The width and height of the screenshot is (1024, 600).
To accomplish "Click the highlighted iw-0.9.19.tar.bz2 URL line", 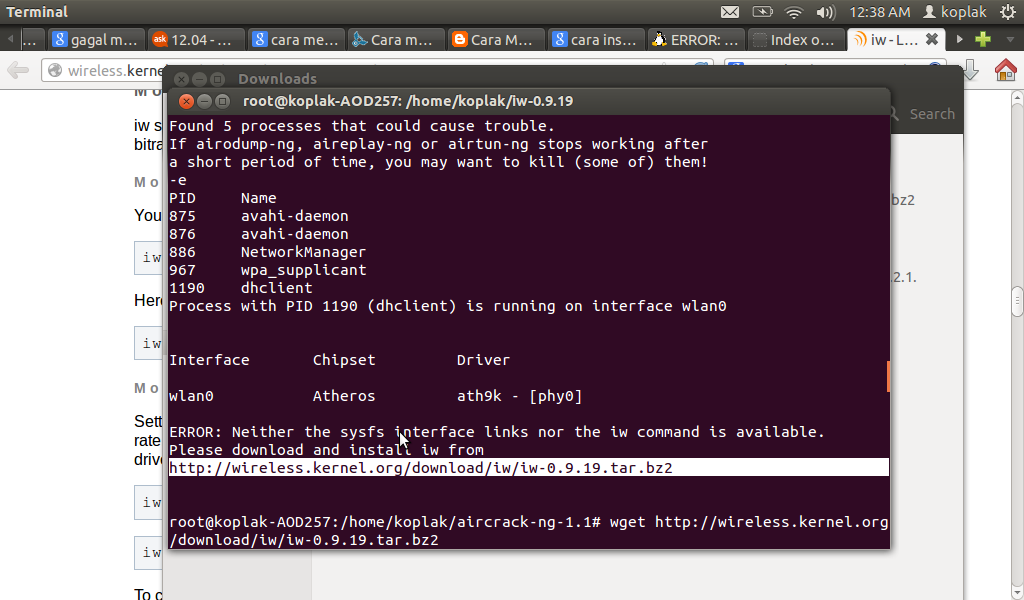I will pos(528,467).
